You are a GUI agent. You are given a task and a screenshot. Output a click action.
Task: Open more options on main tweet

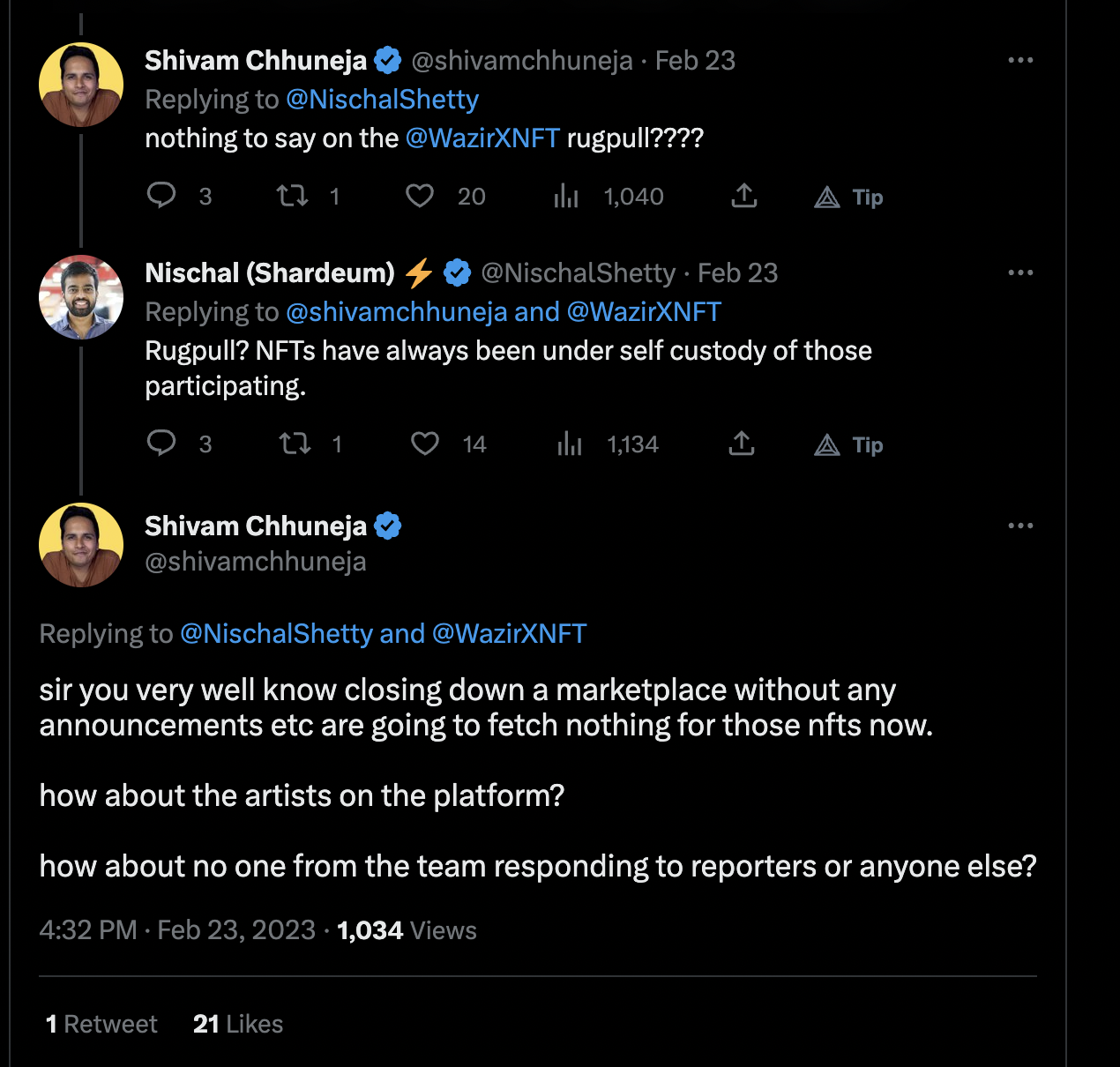[x=1020, y=526]
